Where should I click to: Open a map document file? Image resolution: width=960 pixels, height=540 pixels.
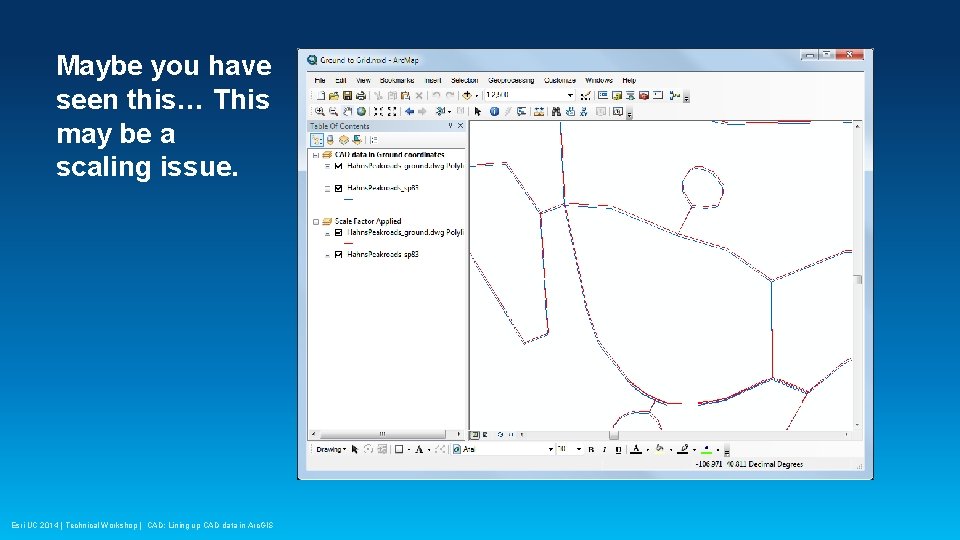(x=334, y=96)
